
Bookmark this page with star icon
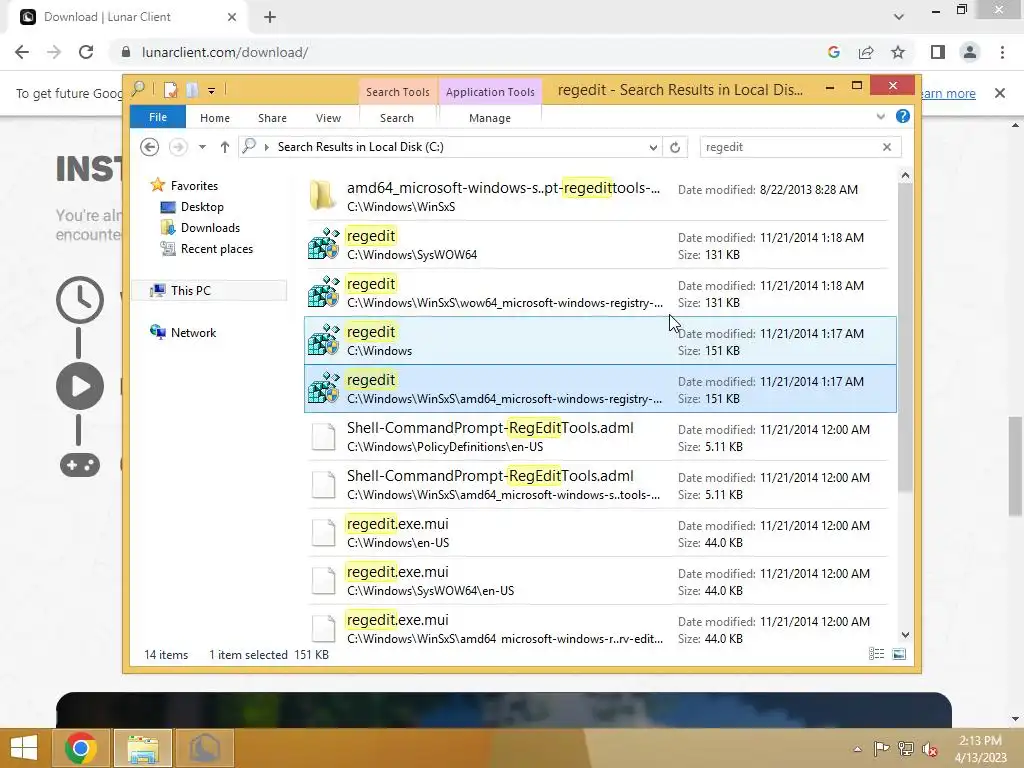point(898,52)
